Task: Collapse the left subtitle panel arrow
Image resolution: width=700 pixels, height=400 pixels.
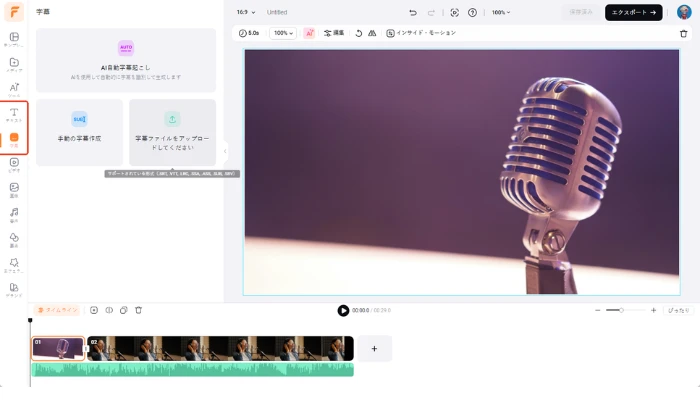Action: (x=225, y=151)
